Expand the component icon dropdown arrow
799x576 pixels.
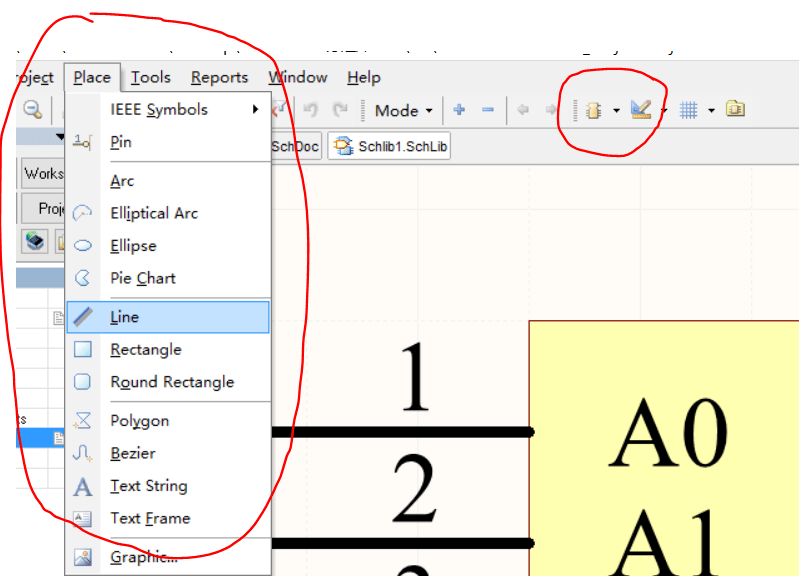click(x=616, y=110)
